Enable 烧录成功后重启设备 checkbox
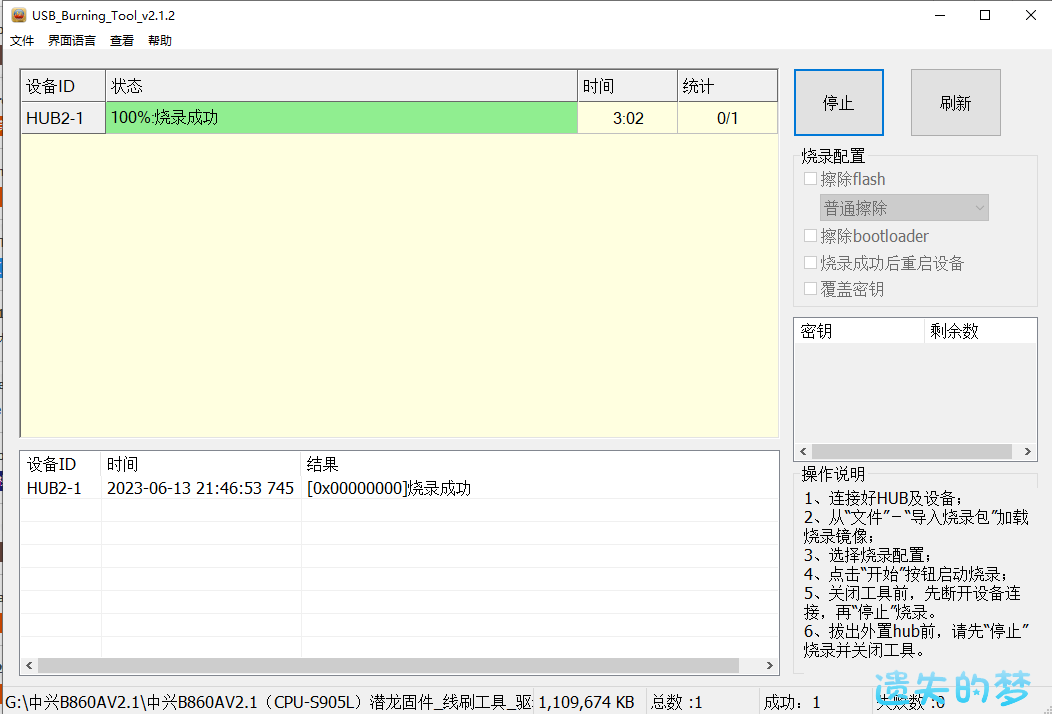This screenshot has height=714, width=1052. click(810, 263)
